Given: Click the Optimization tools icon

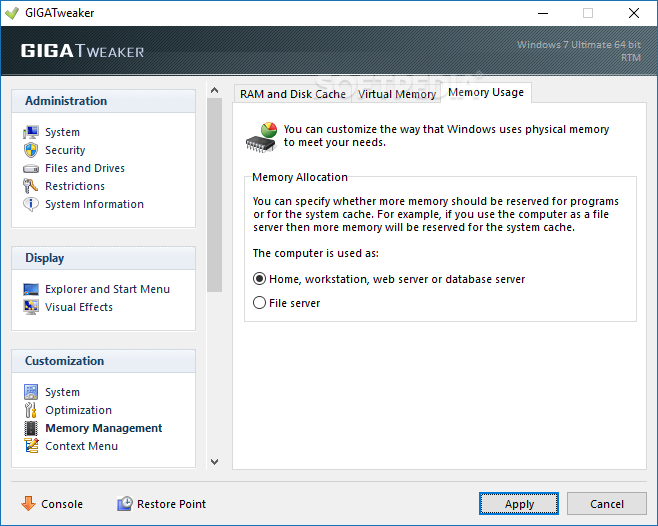Looking at the screenshot, I should pos(31,410).
